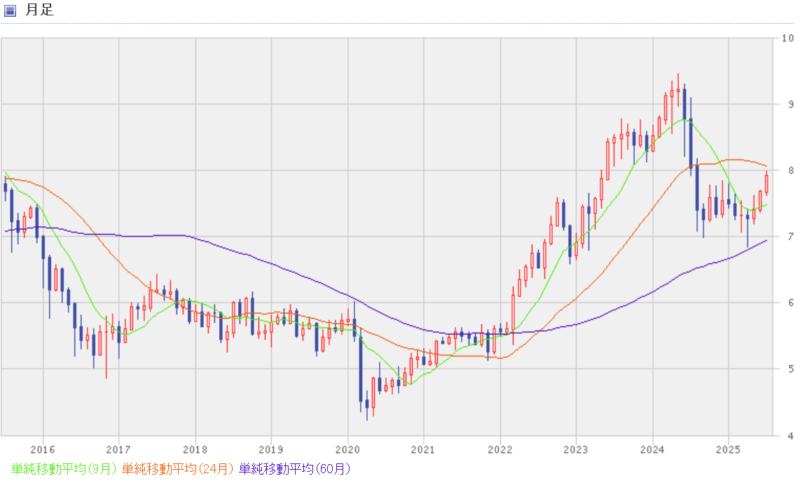Click the 2020 x-axis year label
The image size is (800, 483).
coord(347,450)
